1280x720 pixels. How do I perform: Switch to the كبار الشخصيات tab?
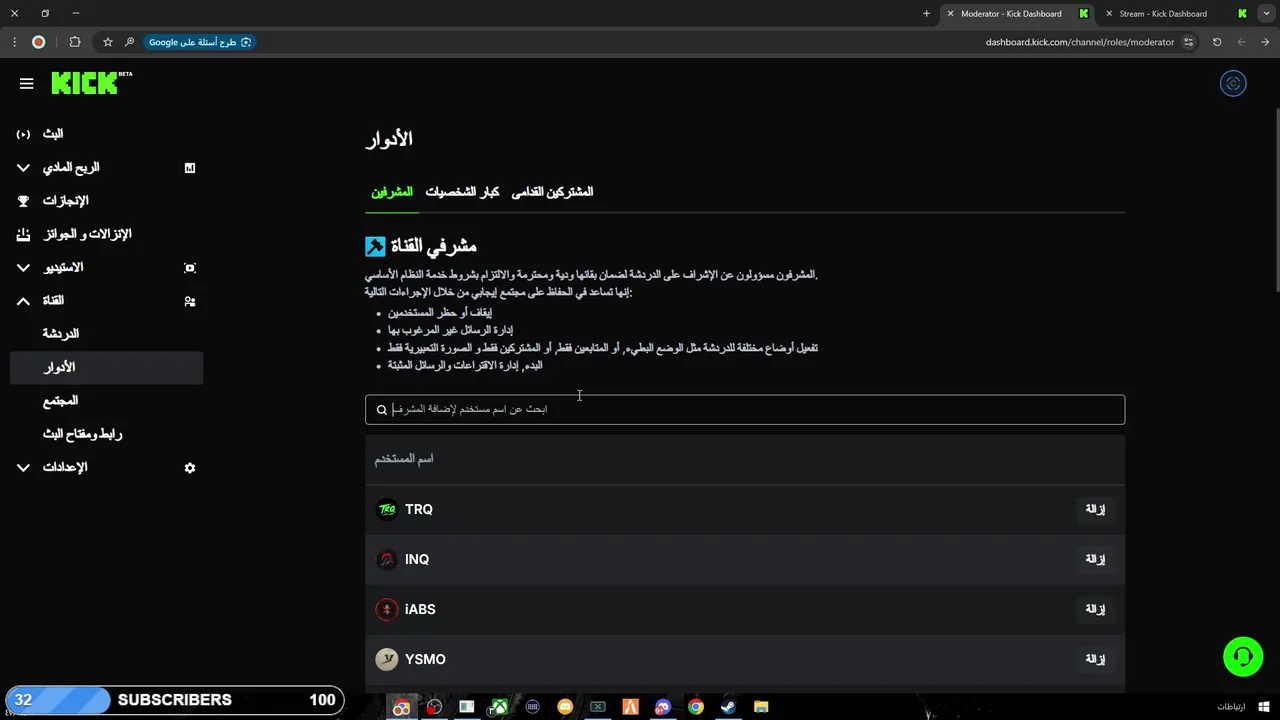462,192
